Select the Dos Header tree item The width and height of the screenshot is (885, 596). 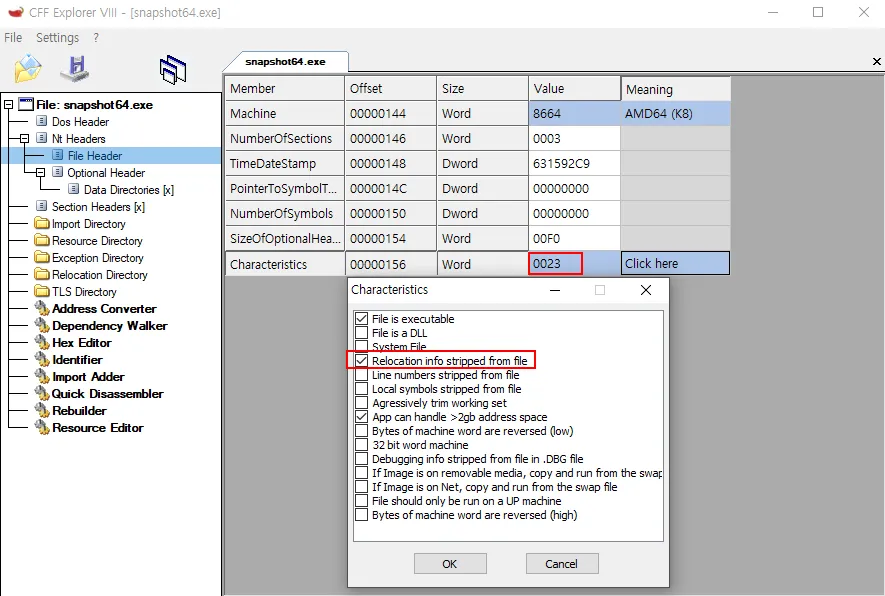tap(80, 122)
